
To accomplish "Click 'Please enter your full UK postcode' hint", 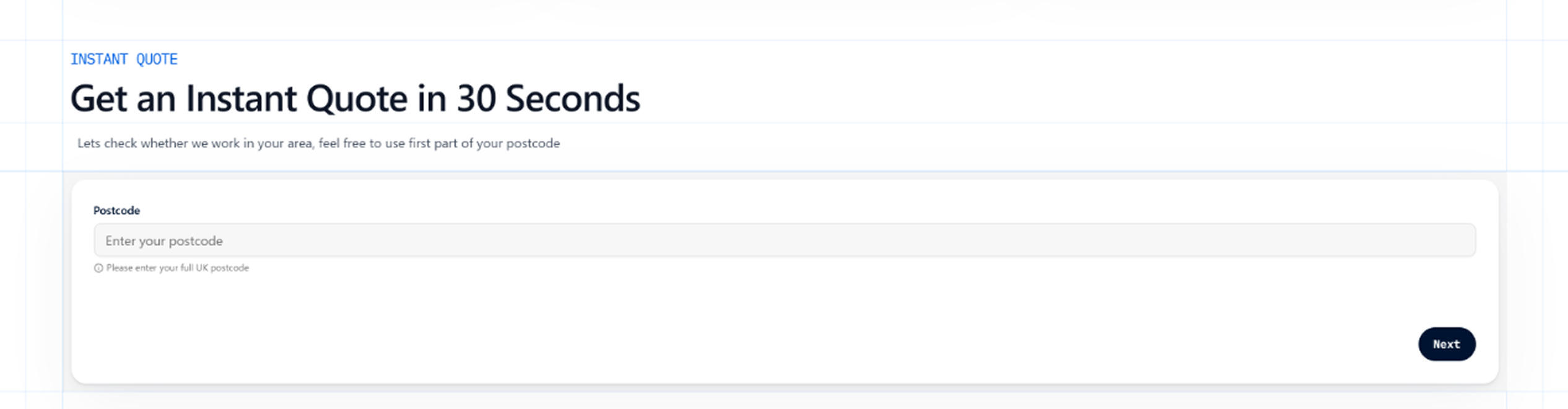I will click(x=178, y=268).
